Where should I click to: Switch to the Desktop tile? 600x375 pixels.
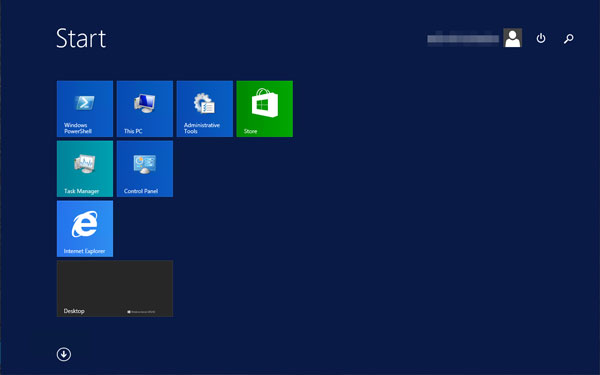115,289
